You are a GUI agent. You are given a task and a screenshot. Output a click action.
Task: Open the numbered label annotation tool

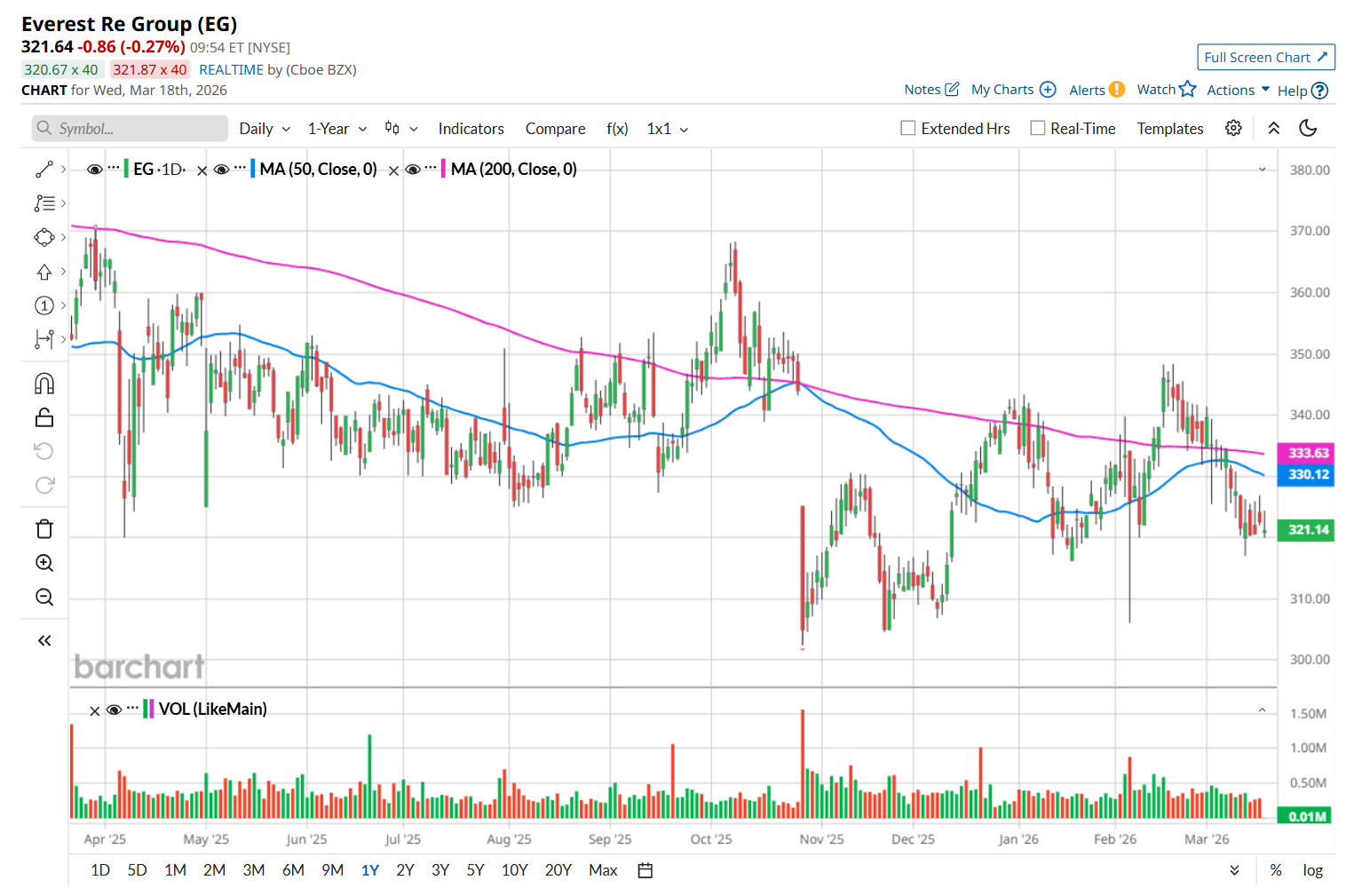(x=44, y=305)
